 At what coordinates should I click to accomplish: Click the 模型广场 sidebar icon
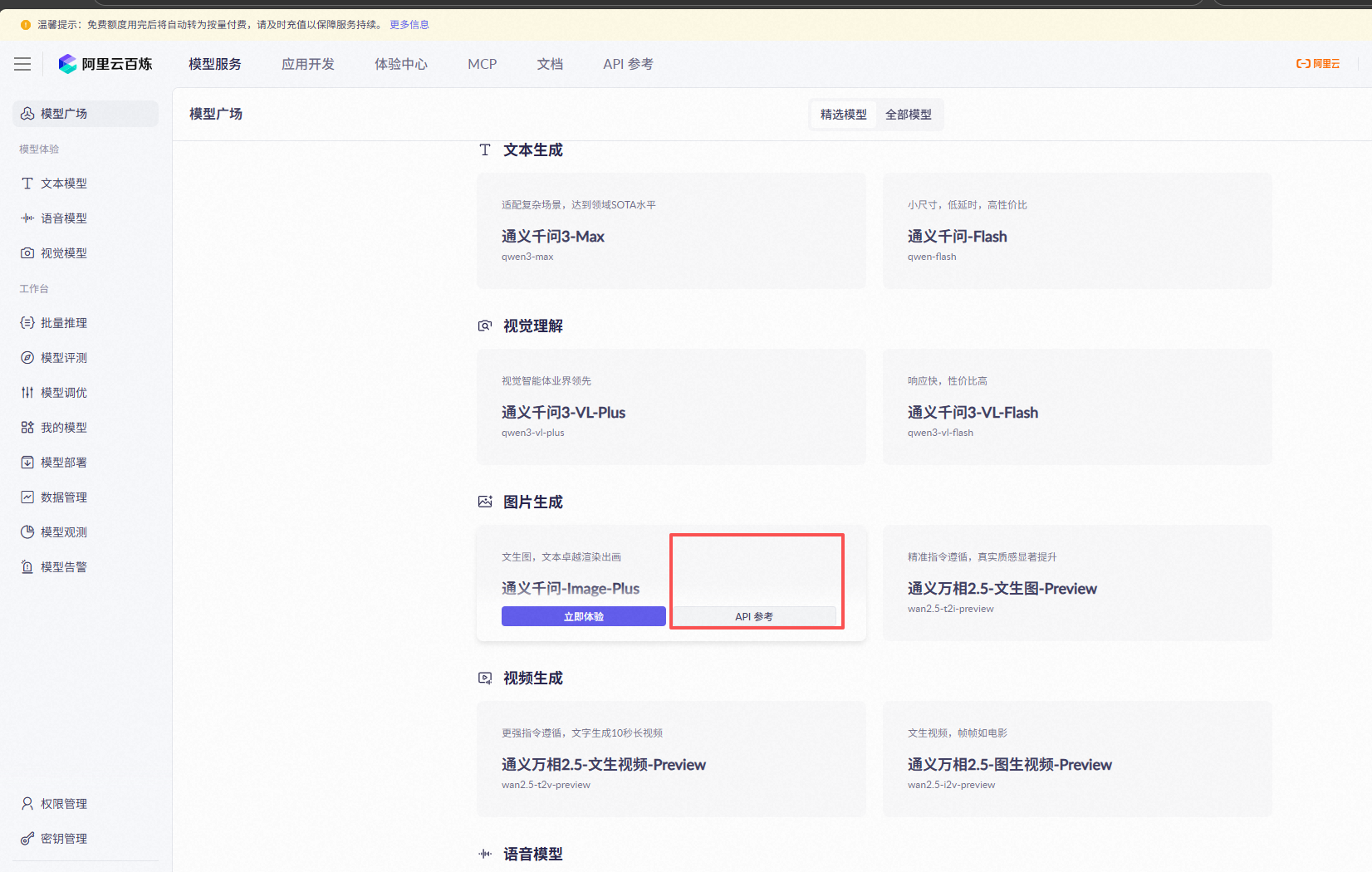[27, 114]
